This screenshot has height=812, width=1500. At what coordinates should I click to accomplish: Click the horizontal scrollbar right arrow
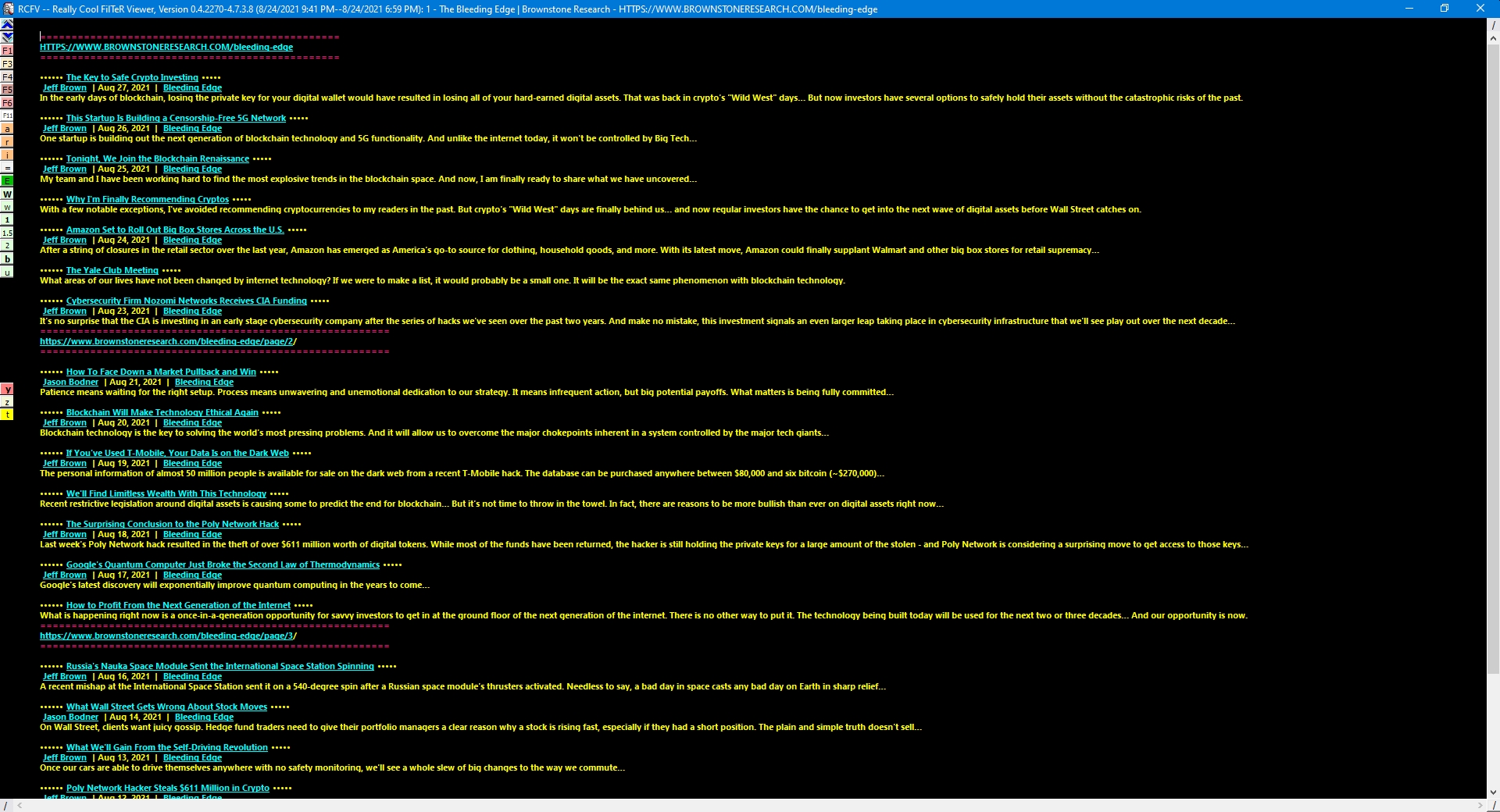[1480, 805]
